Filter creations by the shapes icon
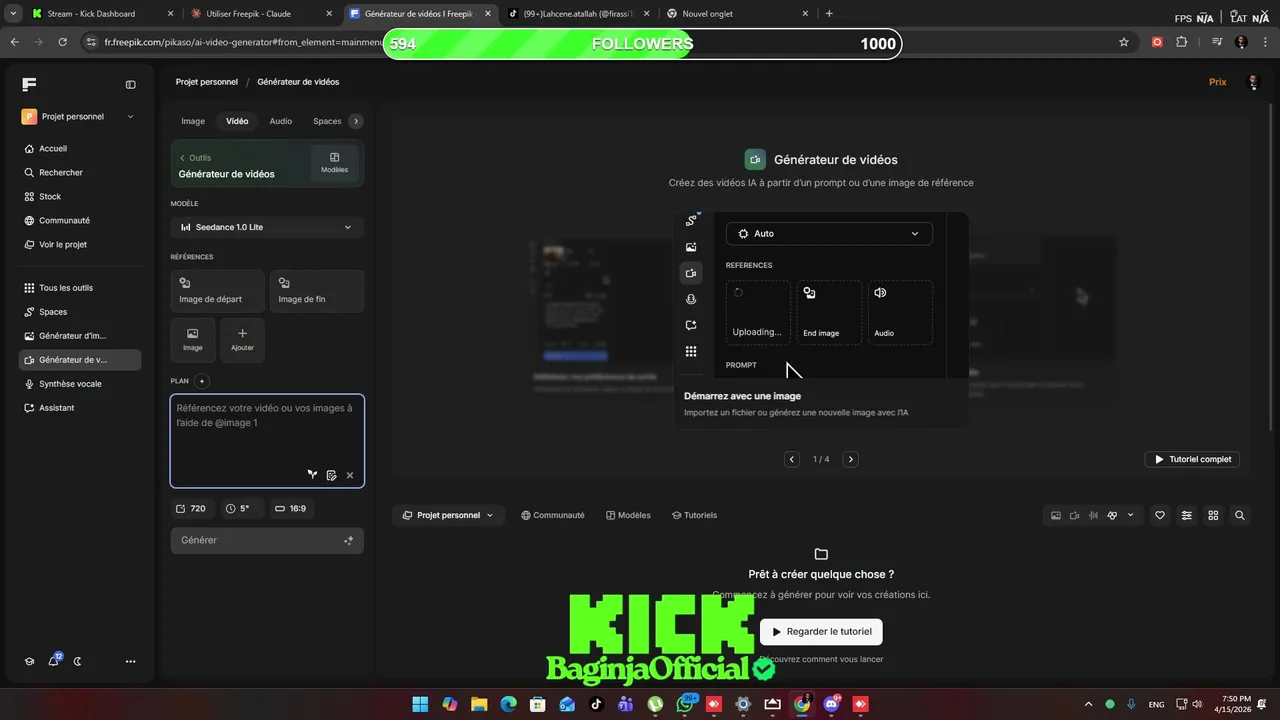Viewport: 1280px width, 720px height. point(1112,515)
